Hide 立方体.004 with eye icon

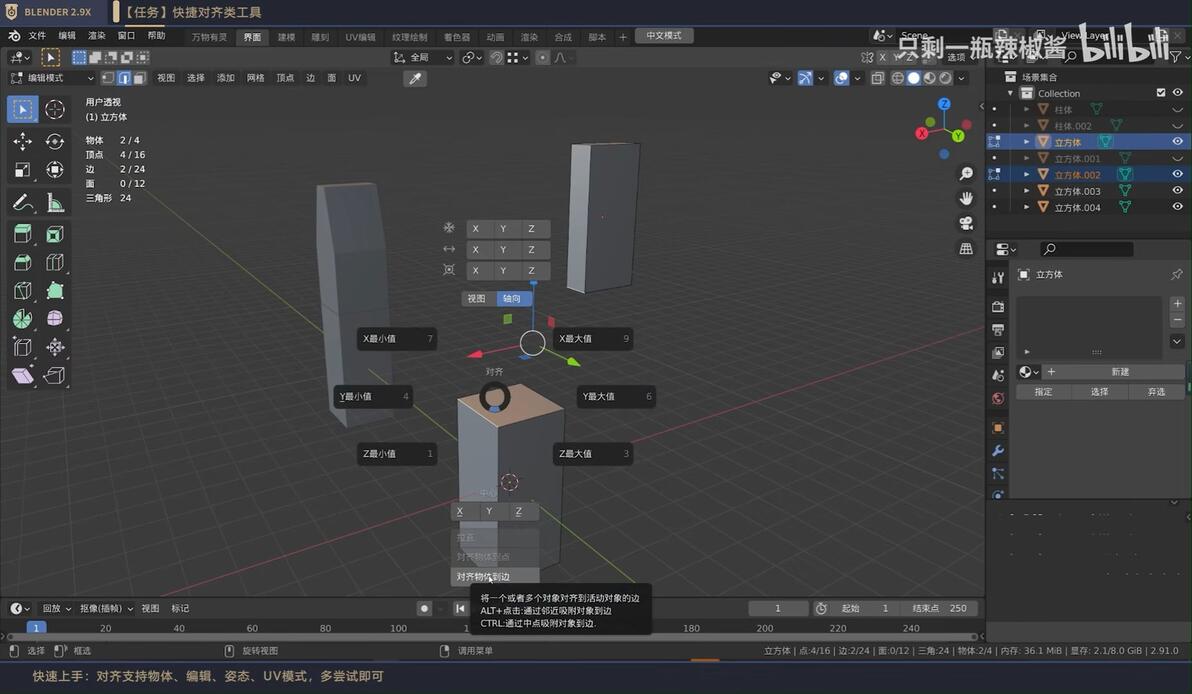tap(1178, 207)
